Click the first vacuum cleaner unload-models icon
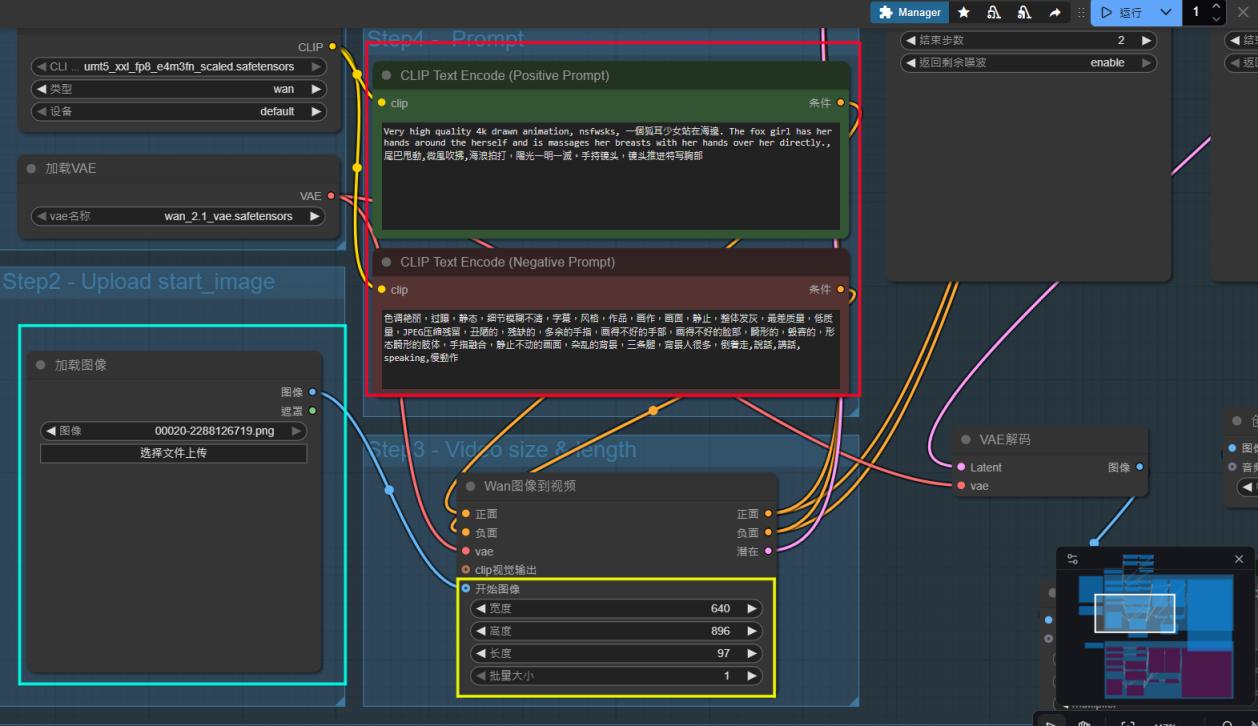This screenshot has width=1258, height=726. (993, 12)
